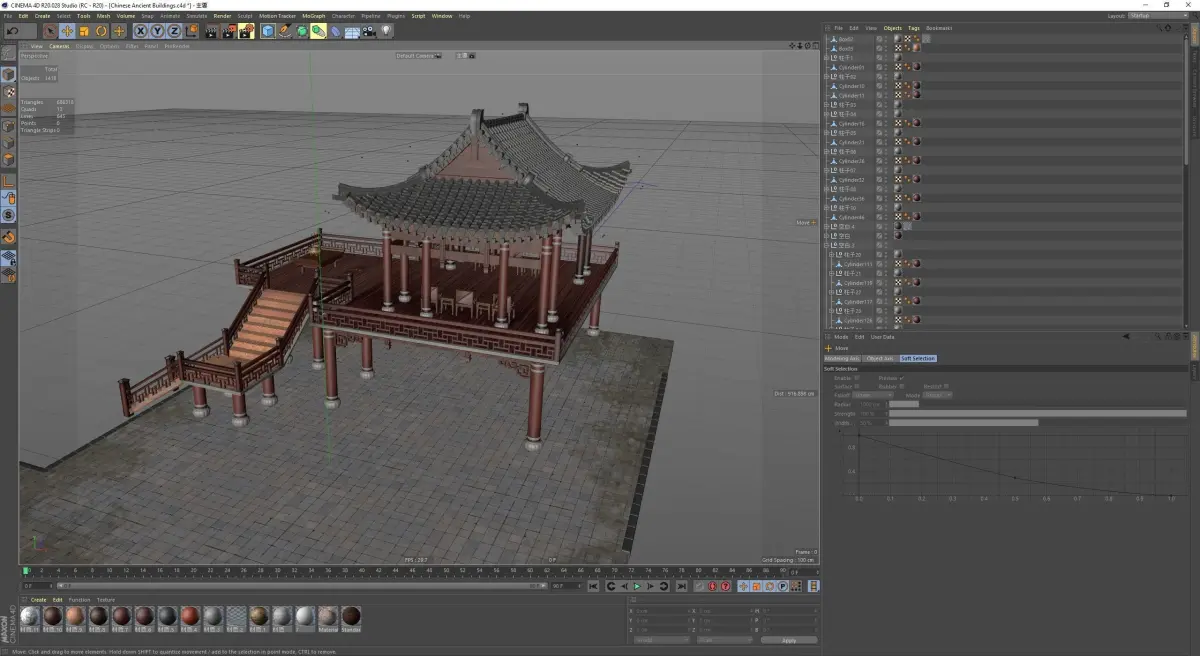Toggle Autokeying button
This screenshot has width=1200, height=656.
click(713, 587)
